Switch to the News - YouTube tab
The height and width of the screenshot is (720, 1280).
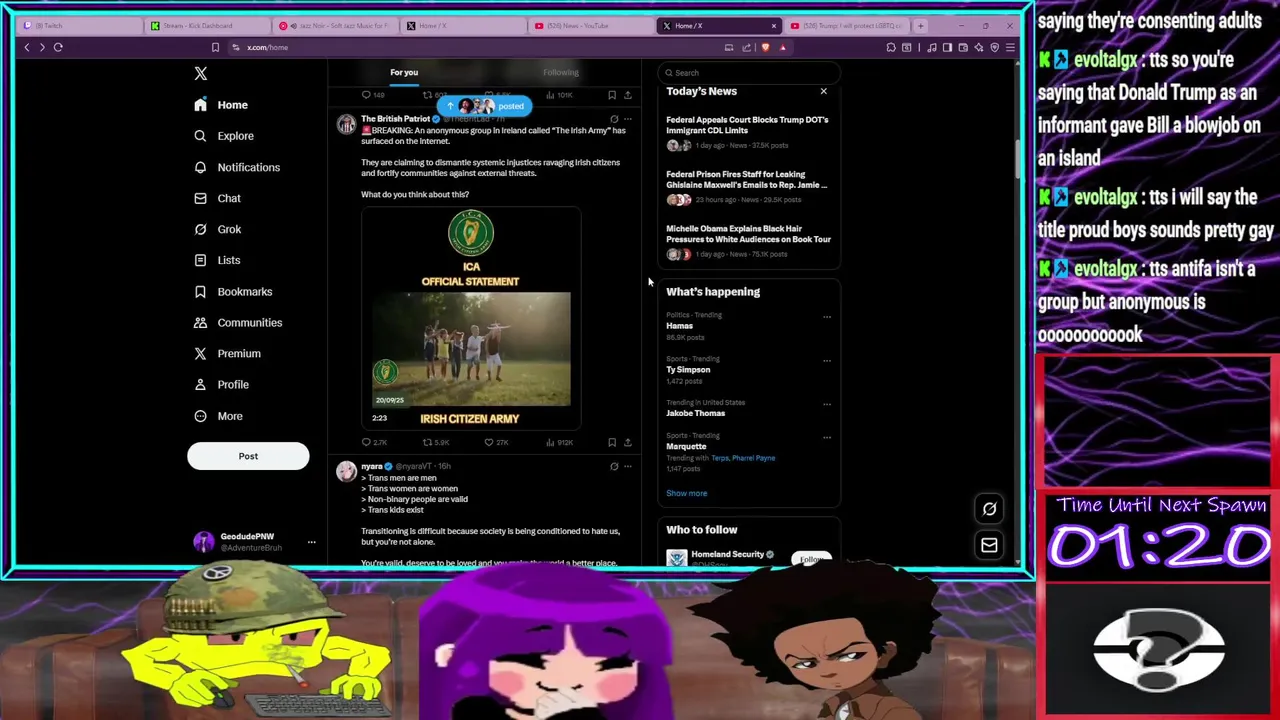(x=590, y=26)
